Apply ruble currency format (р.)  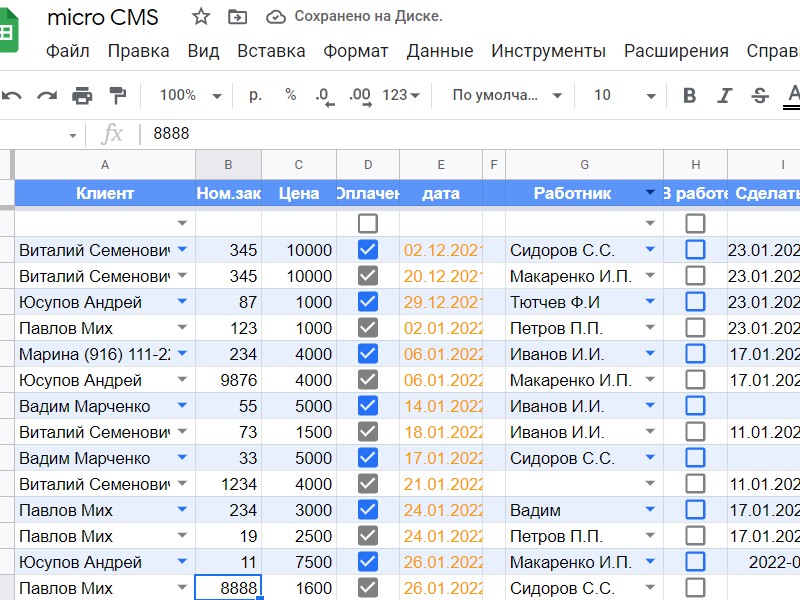(255, 95)
